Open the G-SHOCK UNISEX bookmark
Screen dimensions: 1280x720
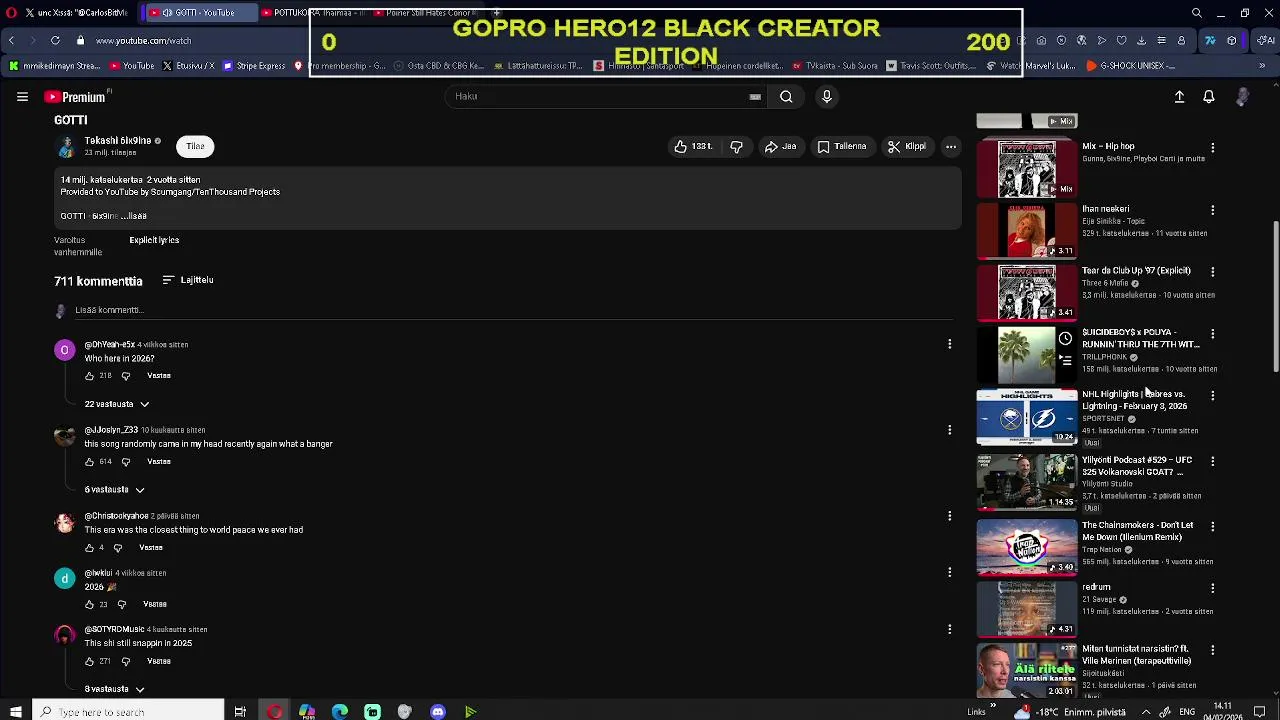pos(1131,66)
